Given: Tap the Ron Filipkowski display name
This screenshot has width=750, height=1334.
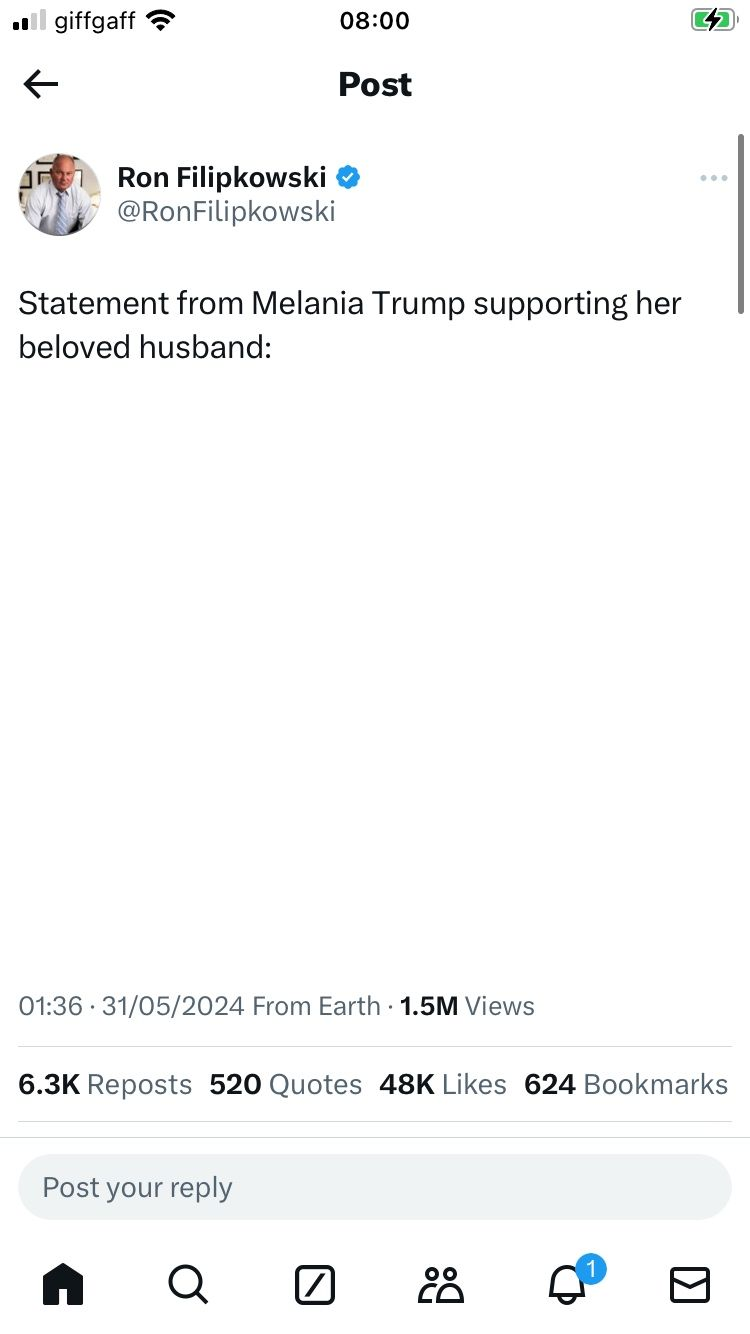Looking at the screenshot, I should [222, 177].
